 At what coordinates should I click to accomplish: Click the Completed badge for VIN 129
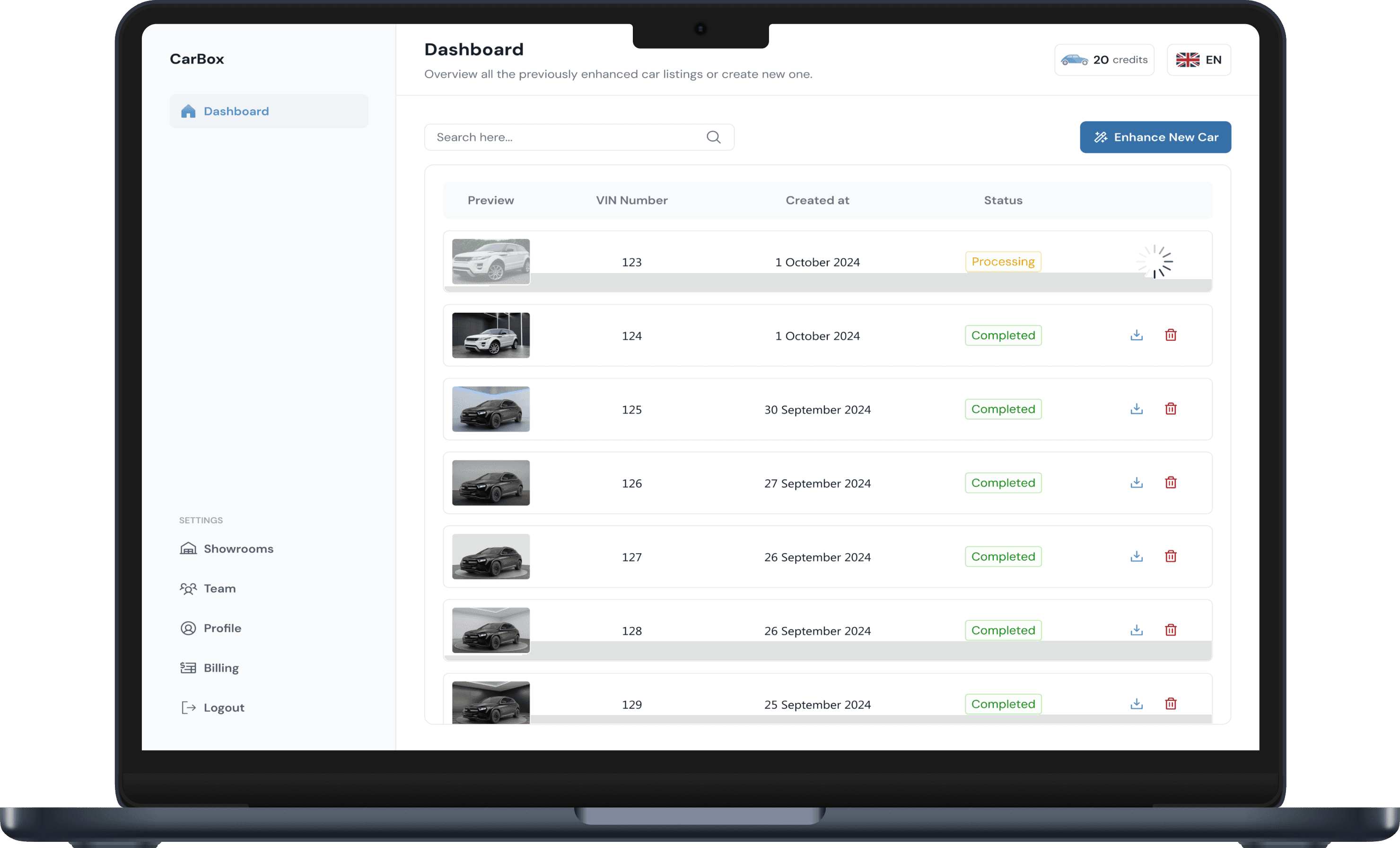[x=1003, y=704]
